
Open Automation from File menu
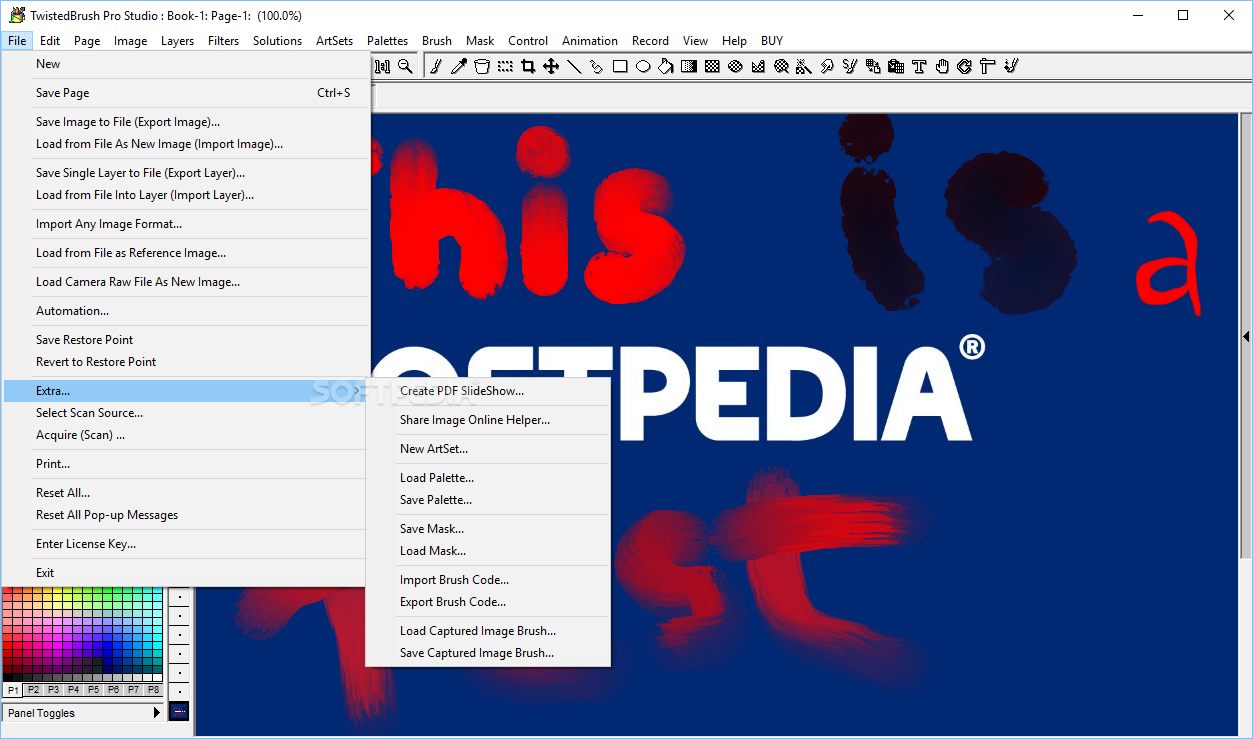pyautogui.click(x=187, y=311)
